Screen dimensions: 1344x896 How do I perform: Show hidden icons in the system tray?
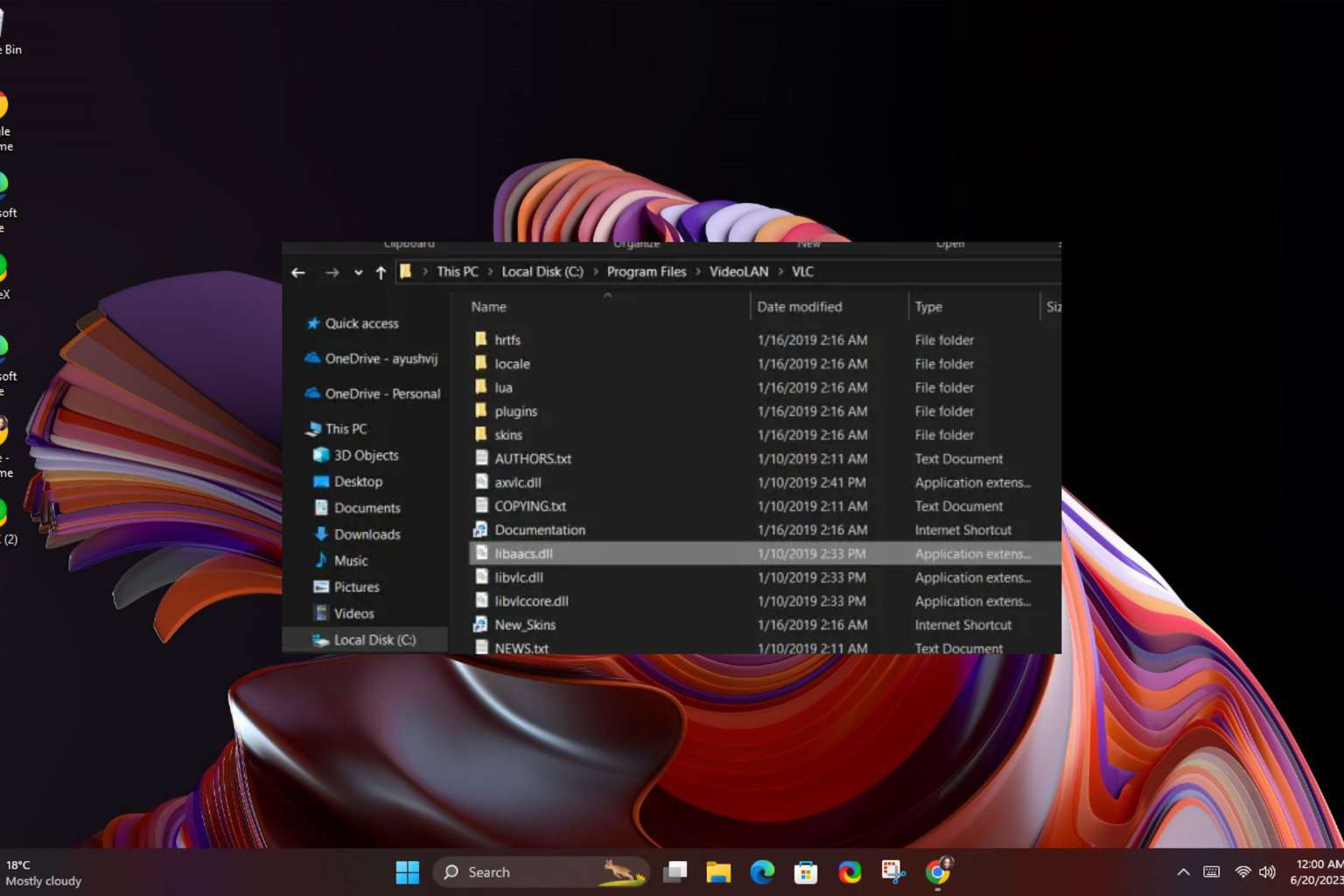(1183, 871)
